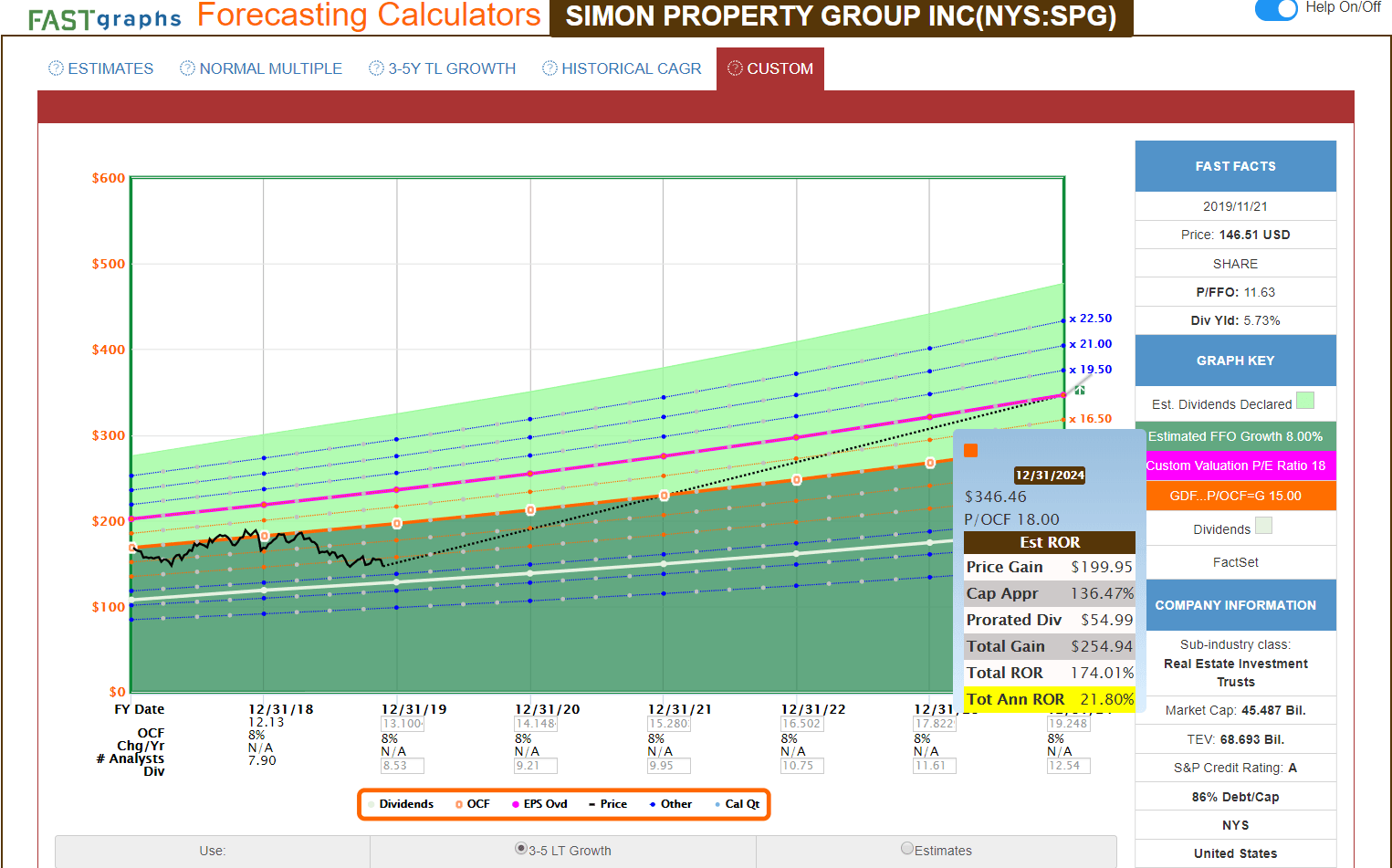Click the FactSet source label
The height and width of the screenshot is (868, 1392).
pyautogui.click(x=1236, y=562)
